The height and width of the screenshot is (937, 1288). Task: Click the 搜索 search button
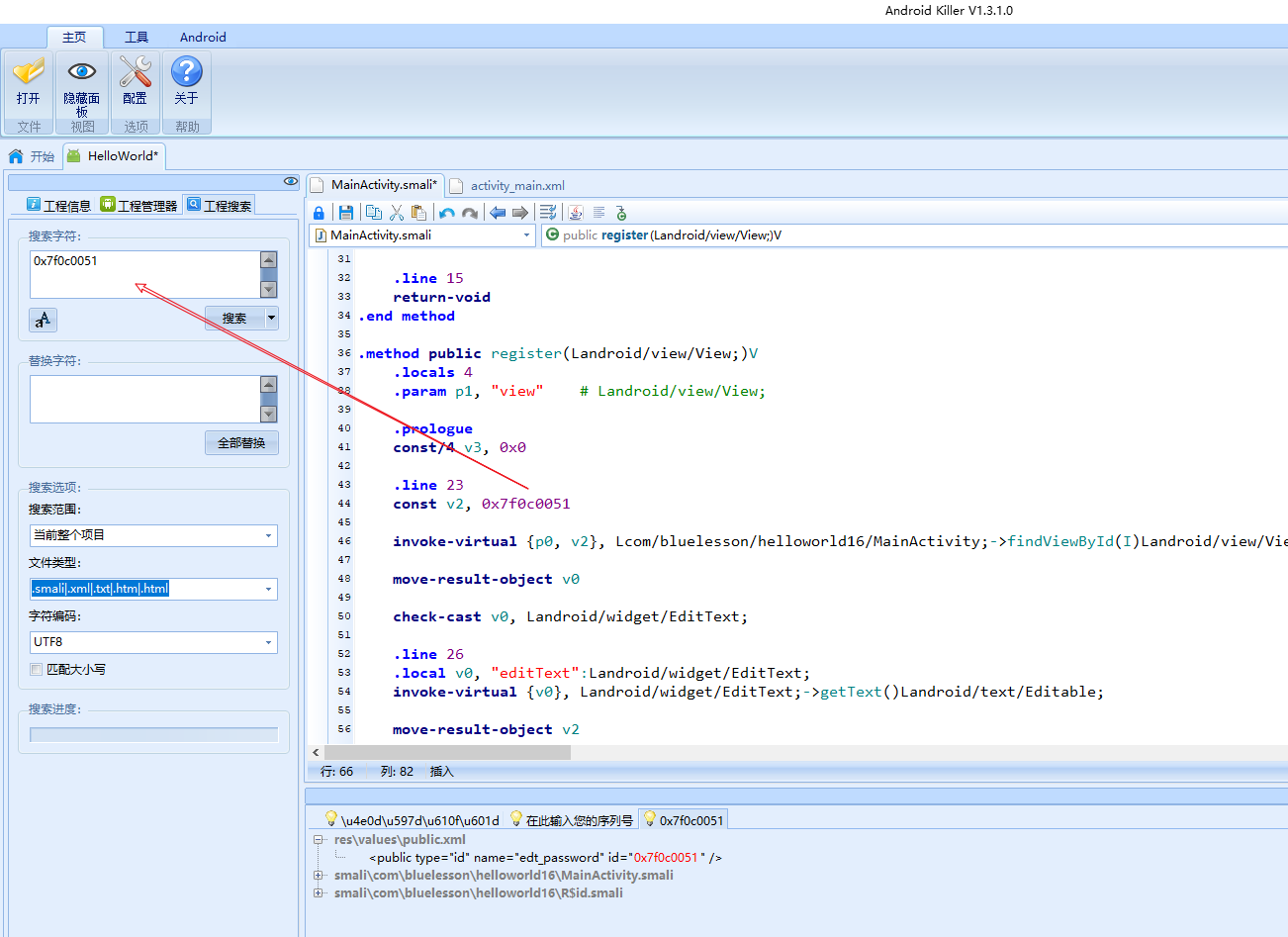(x=234, y=319)
